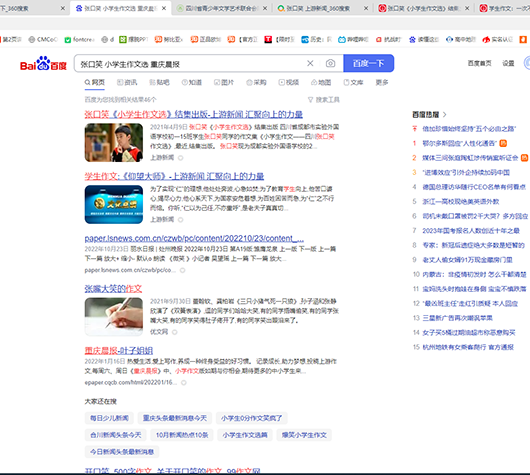Viewport: 530px width, 475px height.
Task: Open the 哔哩哔哩 bookmark
Action: (x=353, y=40)
